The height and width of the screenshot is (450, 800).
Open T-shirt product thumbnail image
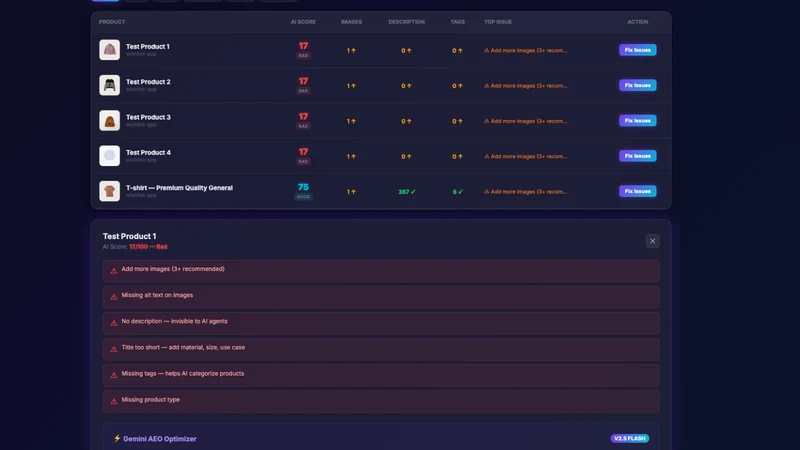tap(109, 191)
